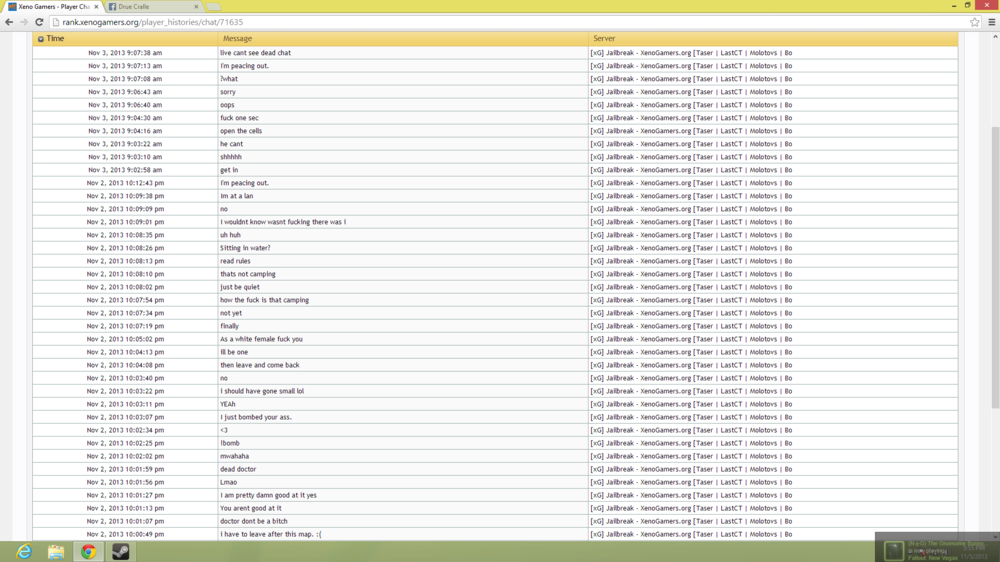Select message 'get in'

click(229, 170)
